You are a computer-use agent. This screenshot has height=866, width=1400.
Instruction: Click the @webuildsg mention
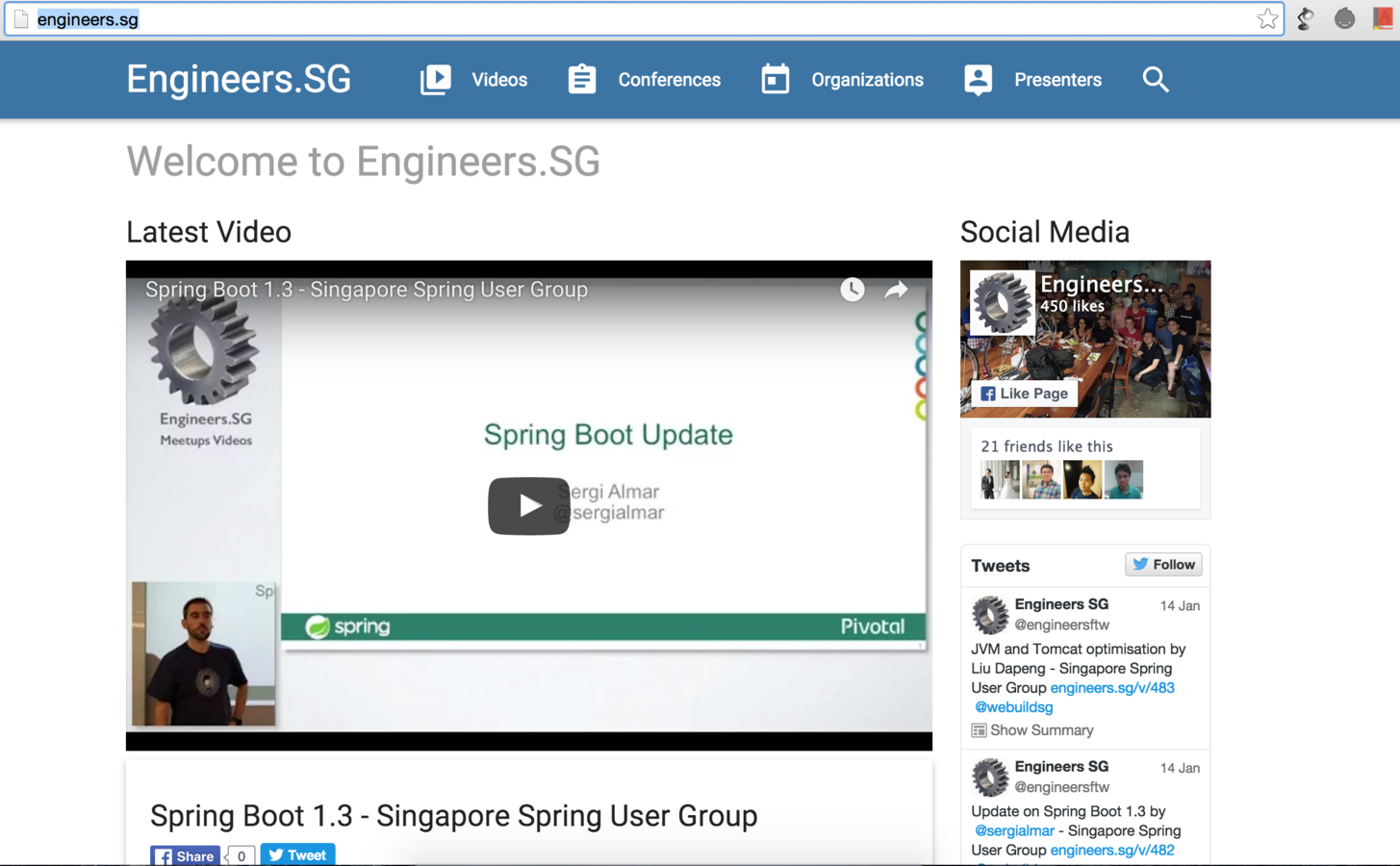[x=1013, y=707]
